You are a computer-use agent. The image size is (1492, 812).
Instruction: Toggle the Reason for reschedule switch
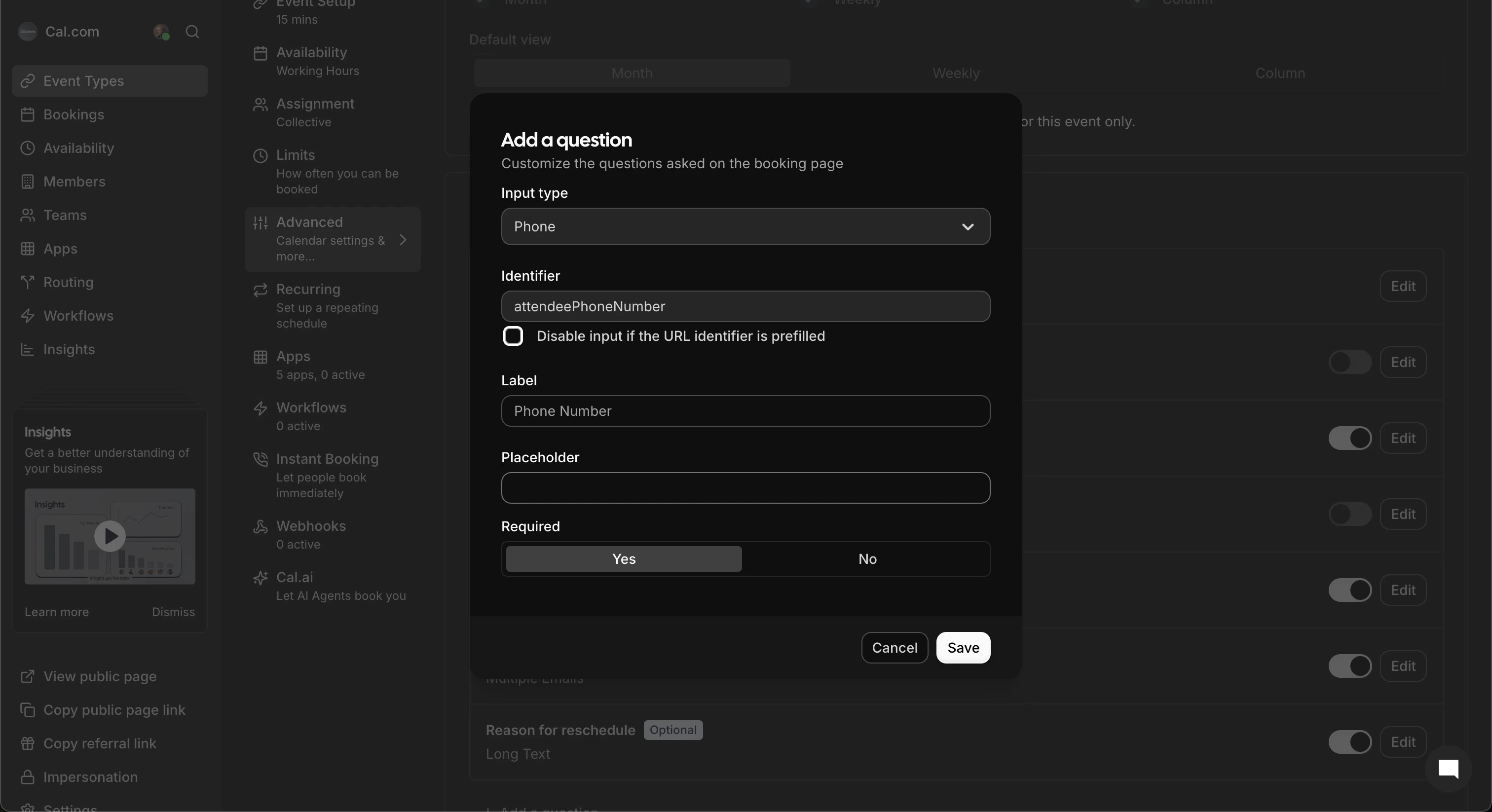tap(1349, 742)
